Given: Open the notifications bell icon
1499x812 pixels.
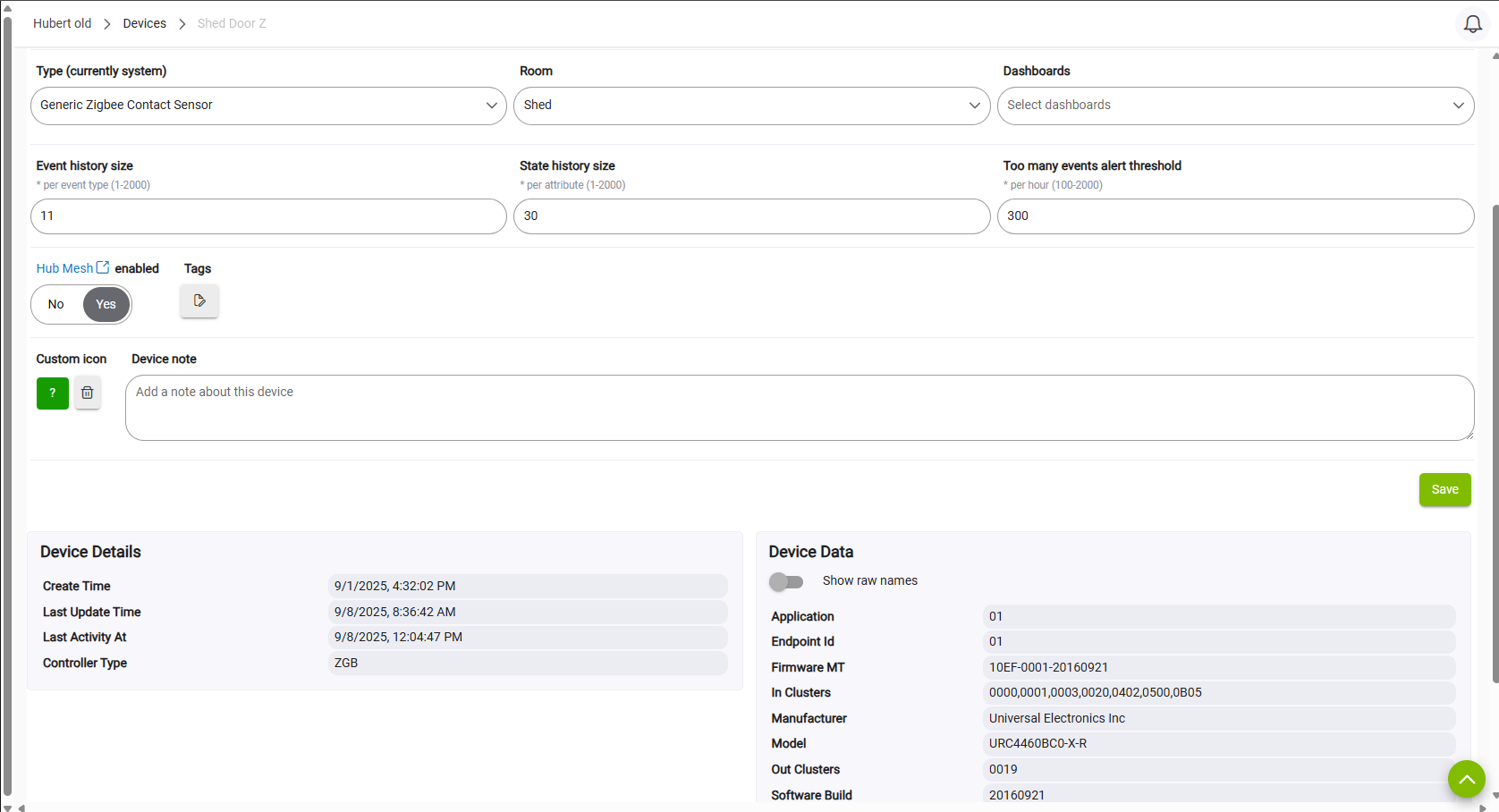Looking at the screenshot, I should [1472, 24].
